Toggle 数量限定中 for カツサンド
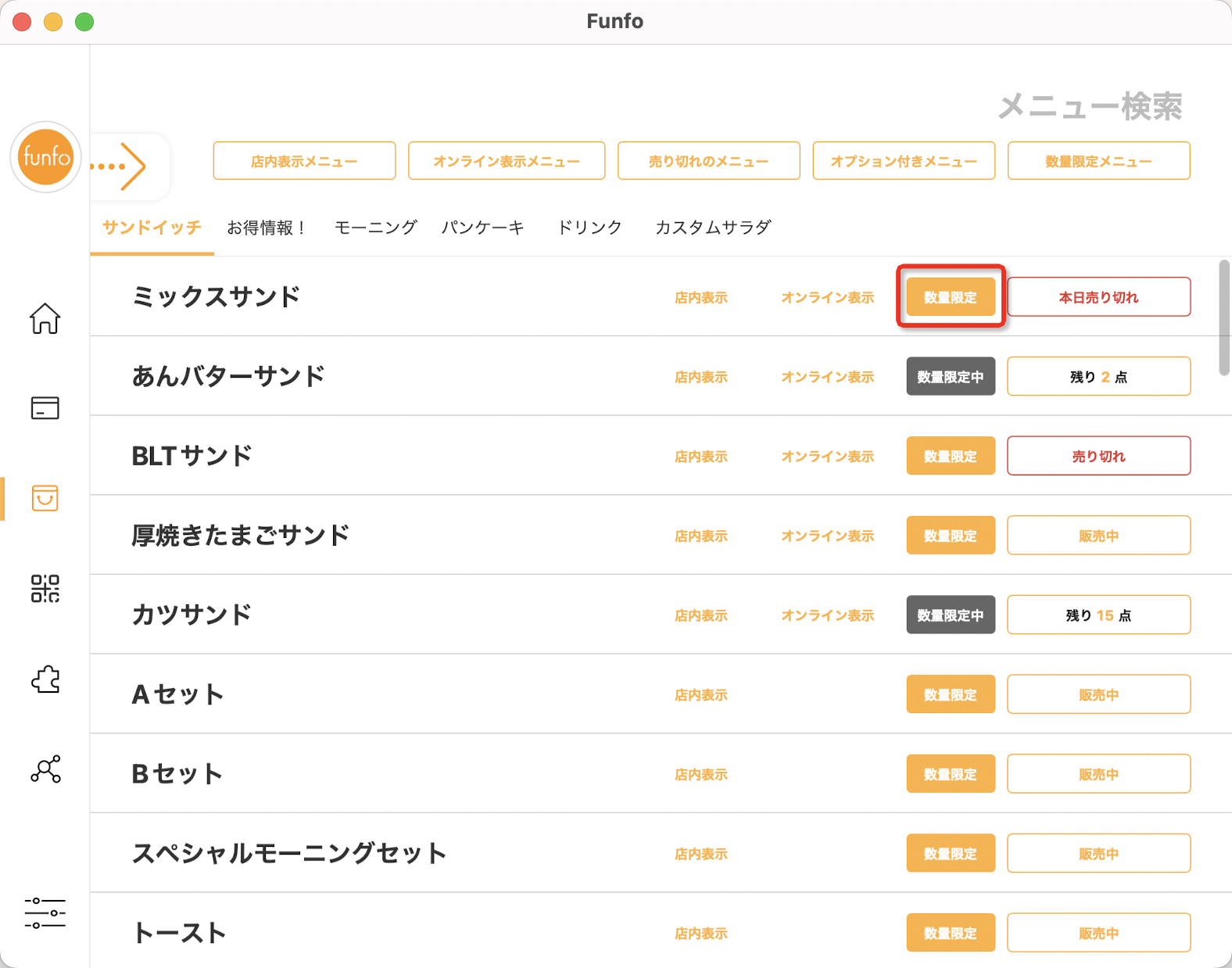1232x968 pixels. point(951,615)
